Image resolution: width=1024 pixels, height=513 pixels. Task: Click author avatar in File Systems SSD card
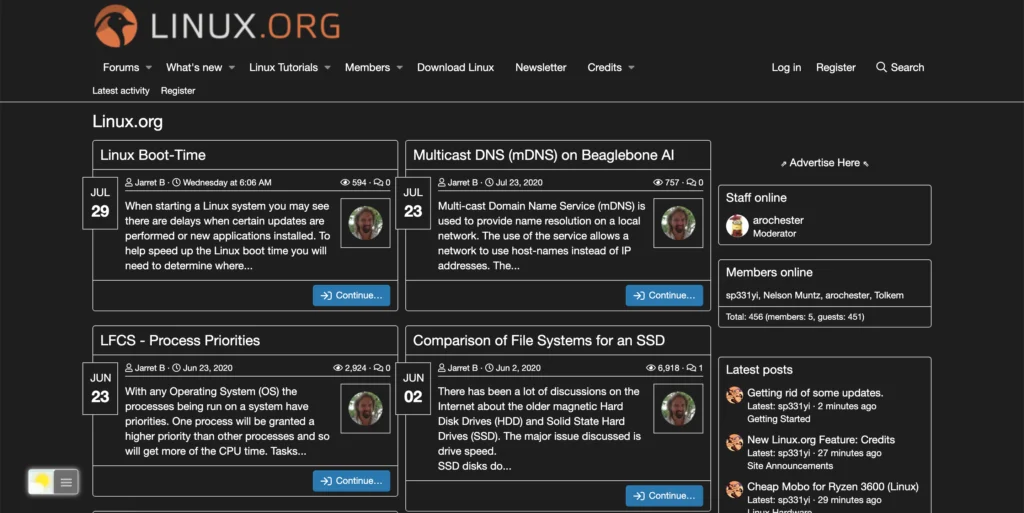coord(678,409)
